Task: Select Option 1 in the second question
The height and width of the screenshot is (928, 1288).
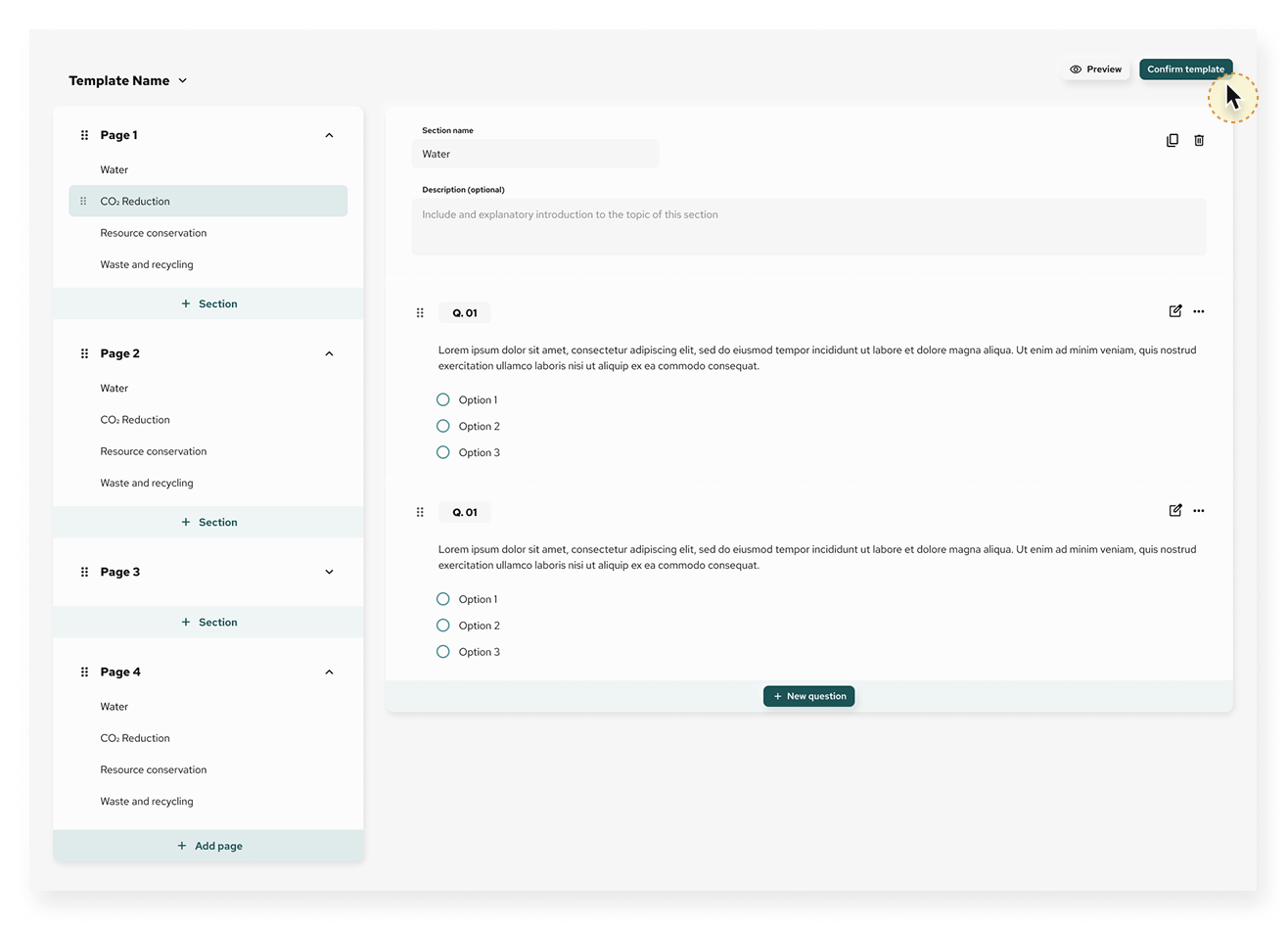Action: coord(443,599)
